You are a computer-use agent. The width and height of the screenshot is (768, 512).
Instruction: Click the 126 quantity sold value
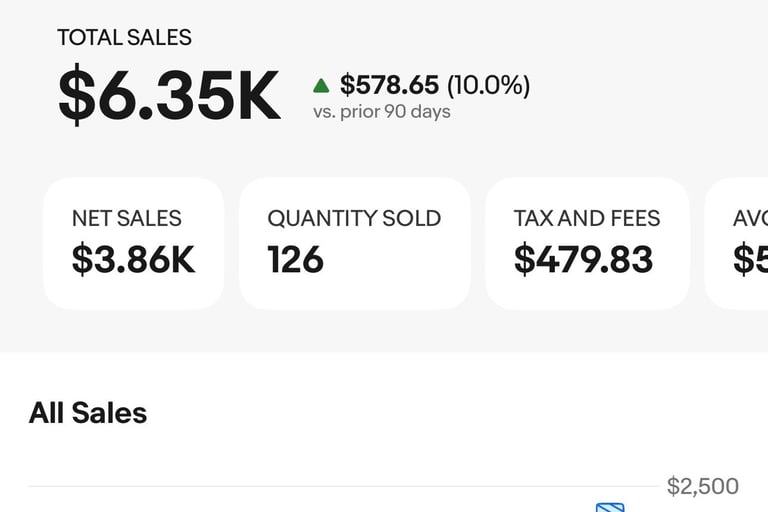pos(295,259)
